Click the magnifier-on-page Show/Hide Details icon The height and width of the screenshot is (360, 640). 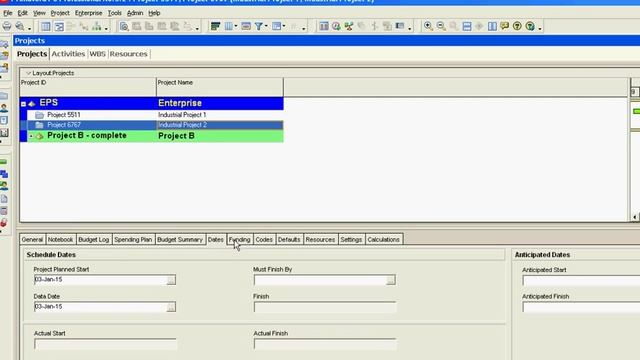click(x=124, y=27)
